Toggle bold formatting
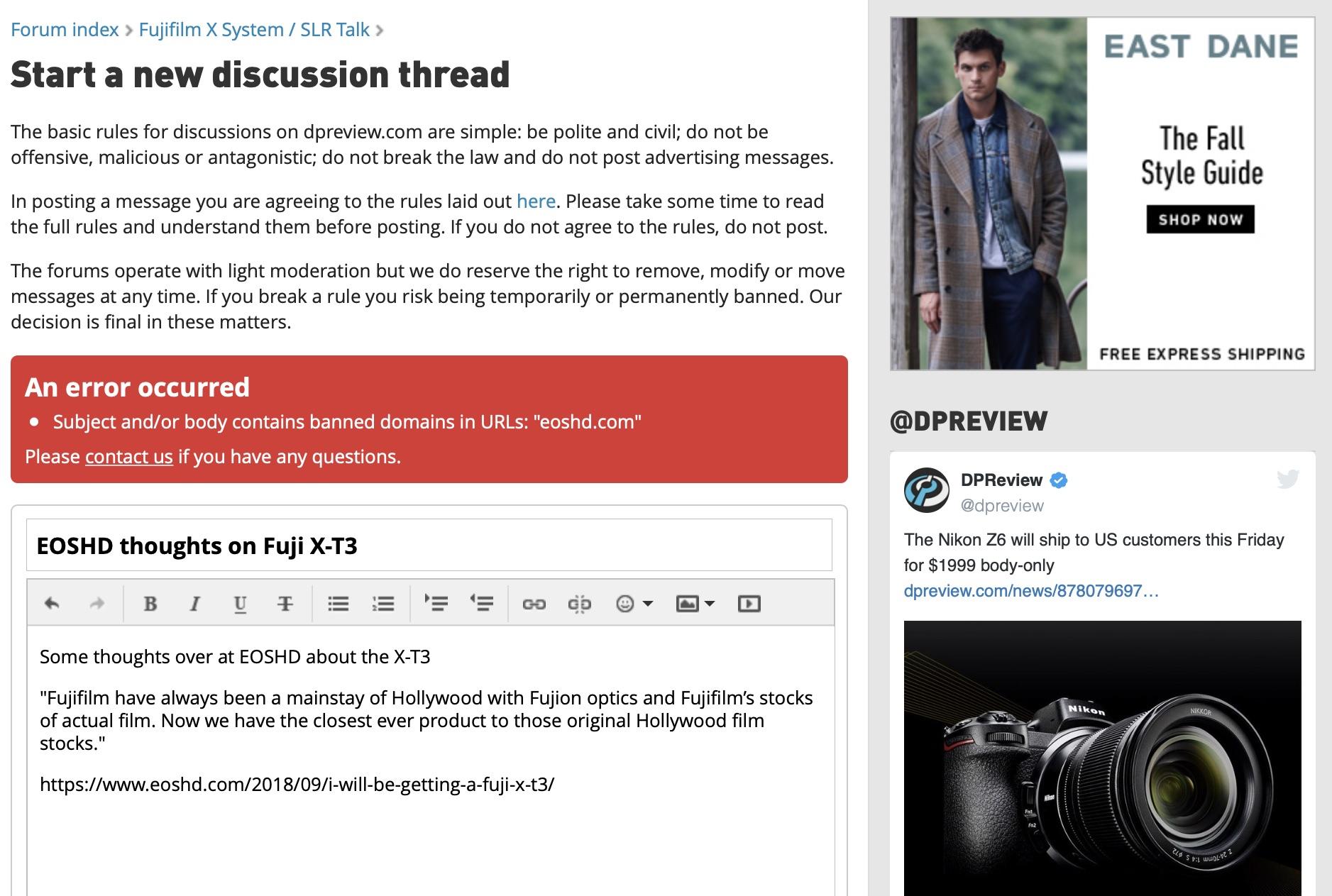This screenshot has width=1332, height=896. tap(150, 604)
